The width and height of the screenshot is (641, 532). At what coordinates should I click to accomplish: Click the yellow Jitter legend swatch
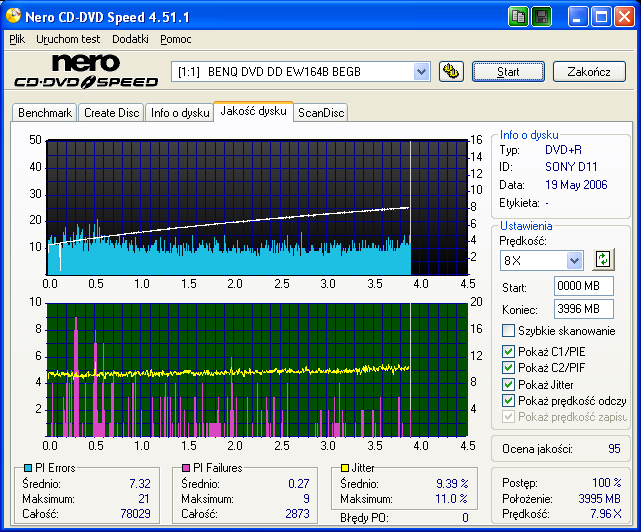pyautogui.click(x=345, y=468)
